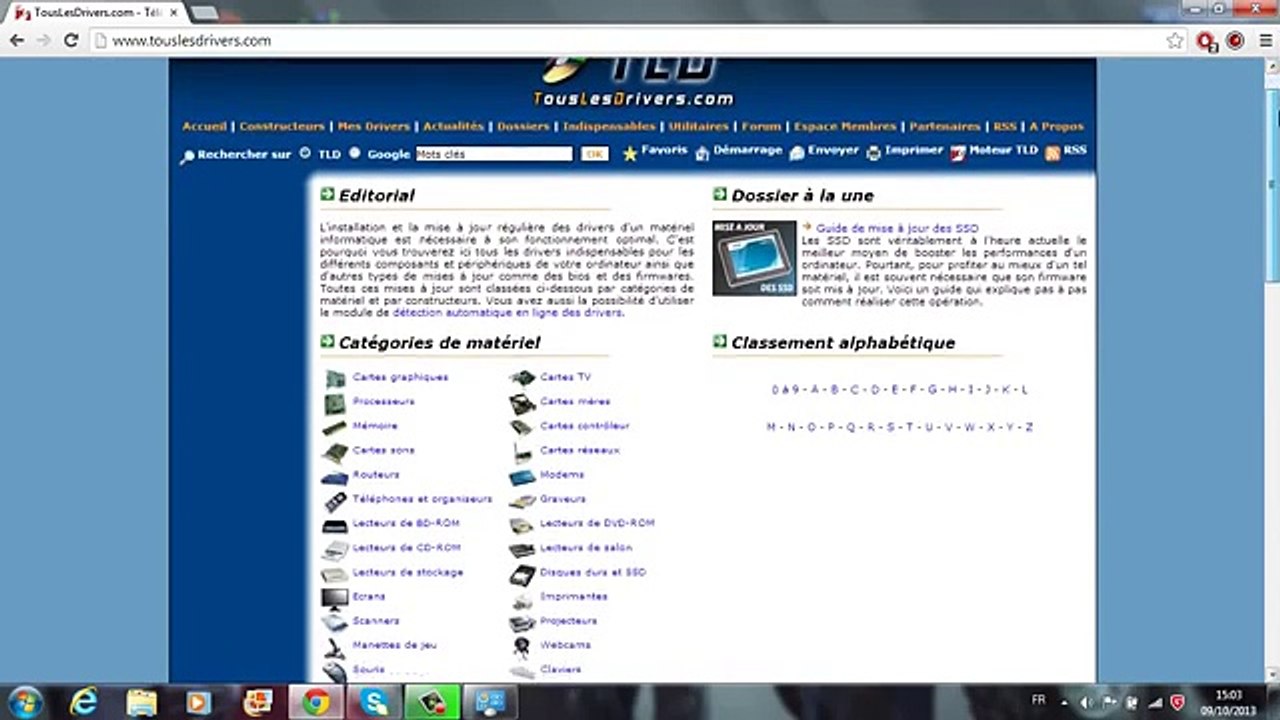Click the Imprimer printer icon in toolbar
This screenshot has height=720, width=1280.
click(873, 153)
